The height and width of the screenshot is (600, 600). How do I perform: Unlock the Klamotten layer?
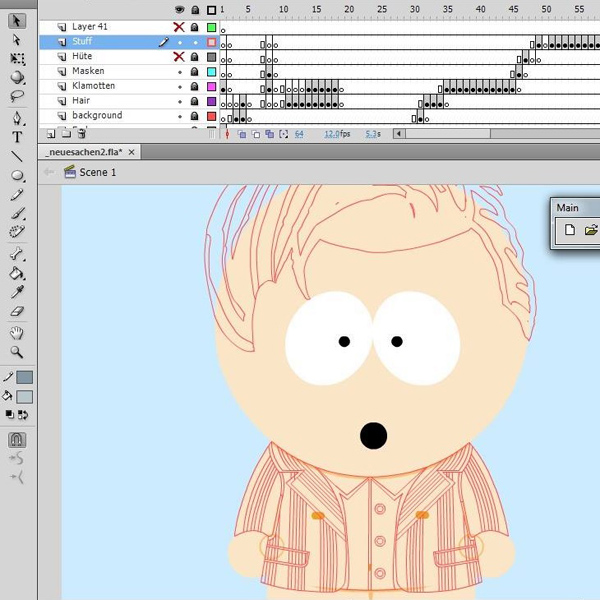pyautogui.click(x=195, y=86)
